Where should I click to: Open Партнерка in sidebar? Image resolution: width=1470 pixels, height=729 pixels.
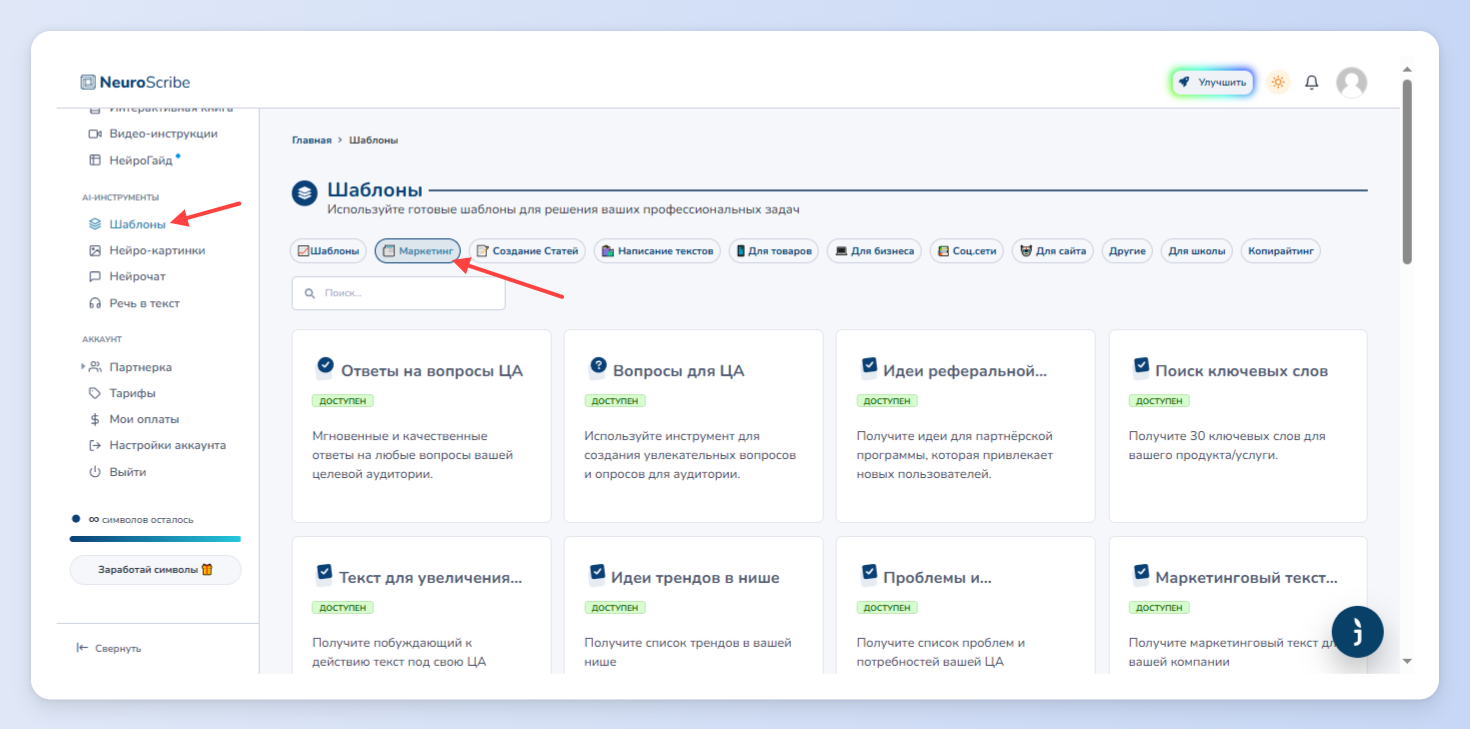click(140, 367)
